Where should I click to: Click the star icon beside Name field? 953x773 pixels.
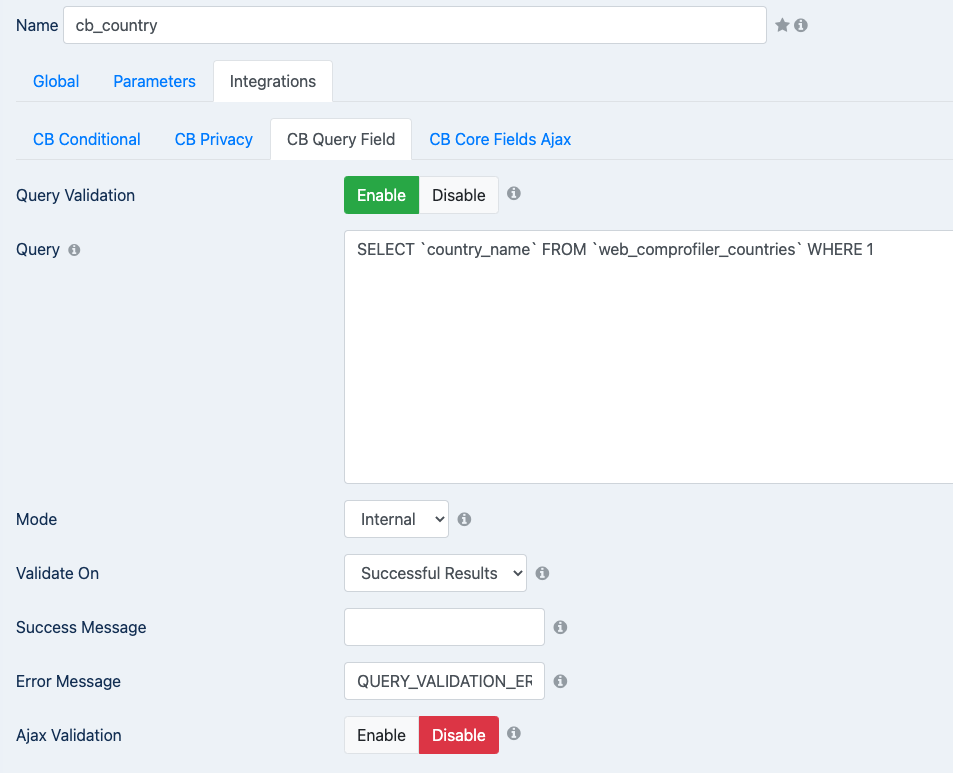tap(782, 25)
